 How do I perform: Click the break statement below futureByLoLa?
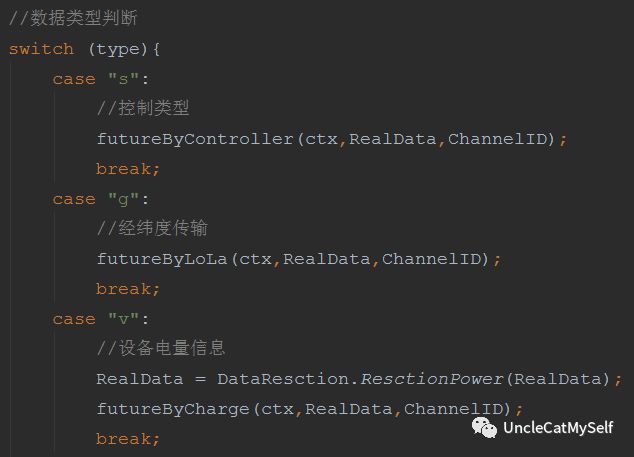click(126, 289)
